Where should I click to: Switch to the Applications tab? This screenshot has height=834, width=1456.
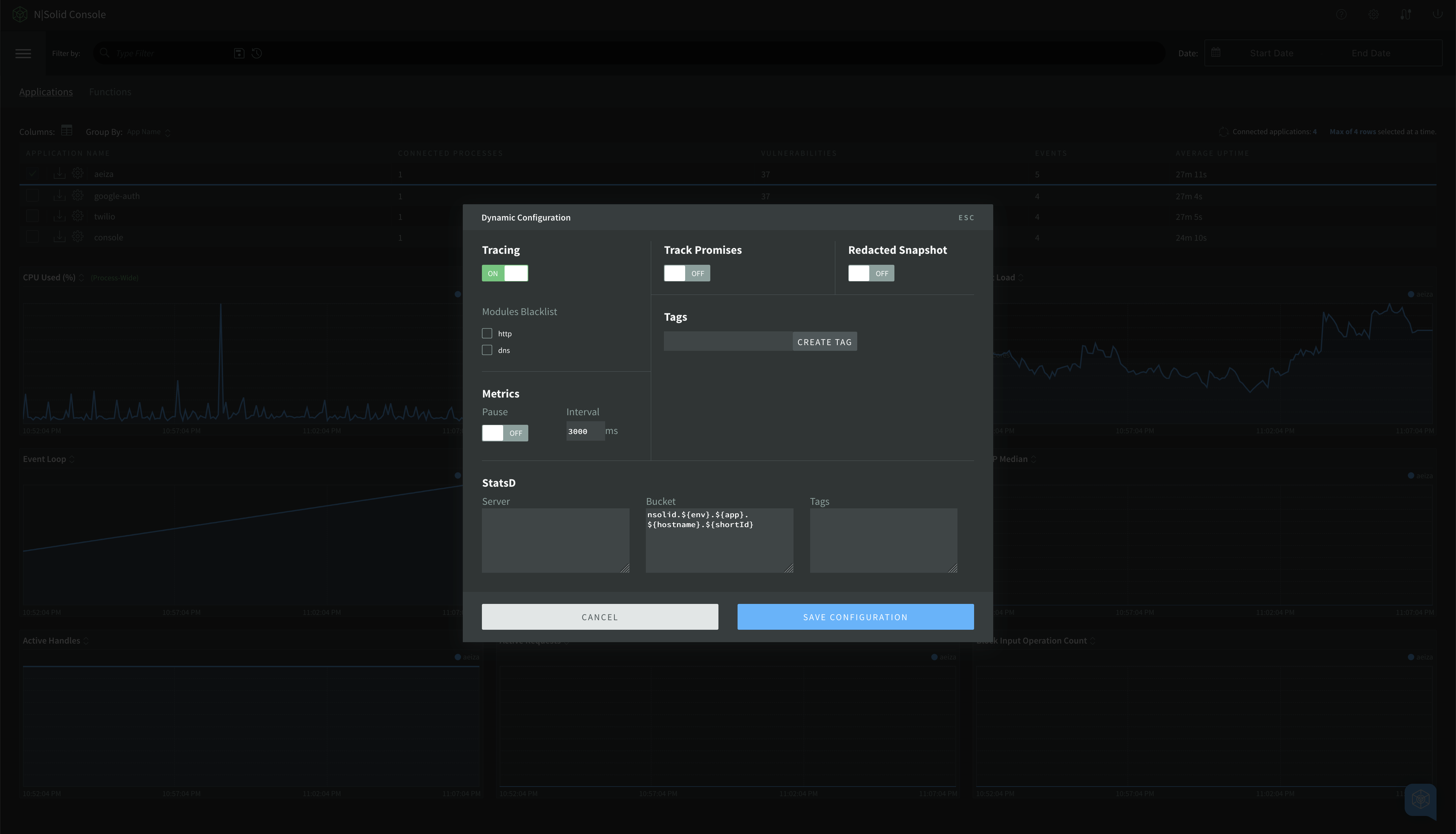[46, 92]
